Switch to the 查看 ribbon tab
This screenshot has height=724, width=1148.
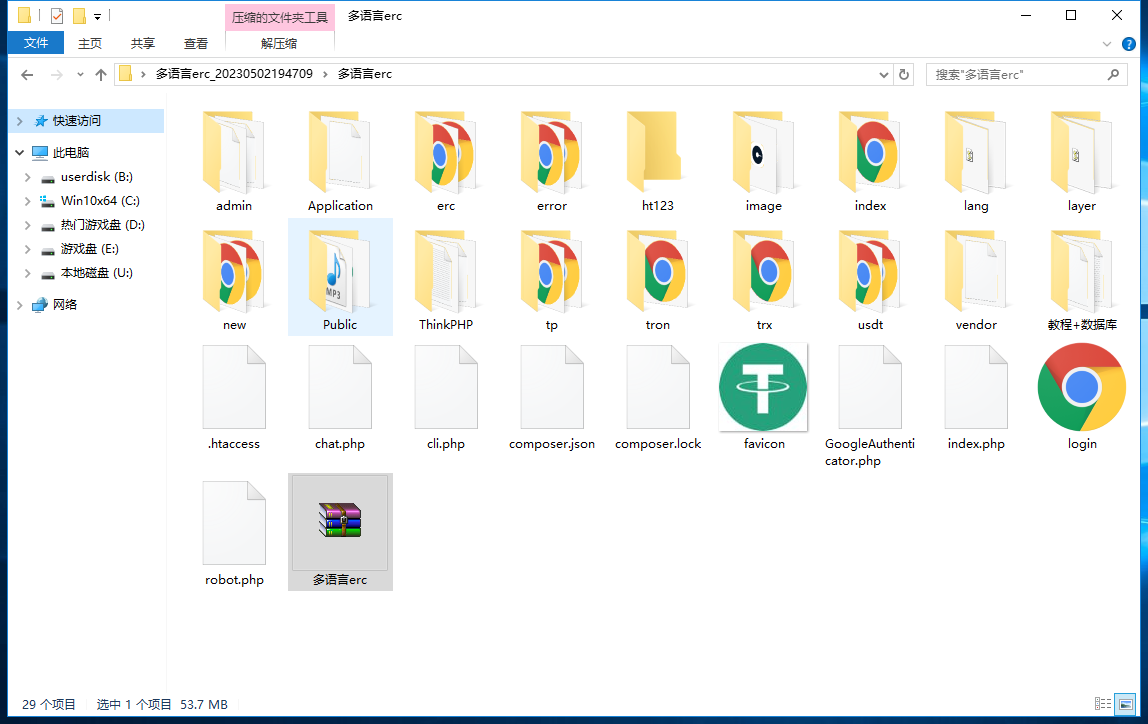coord(196,43)
